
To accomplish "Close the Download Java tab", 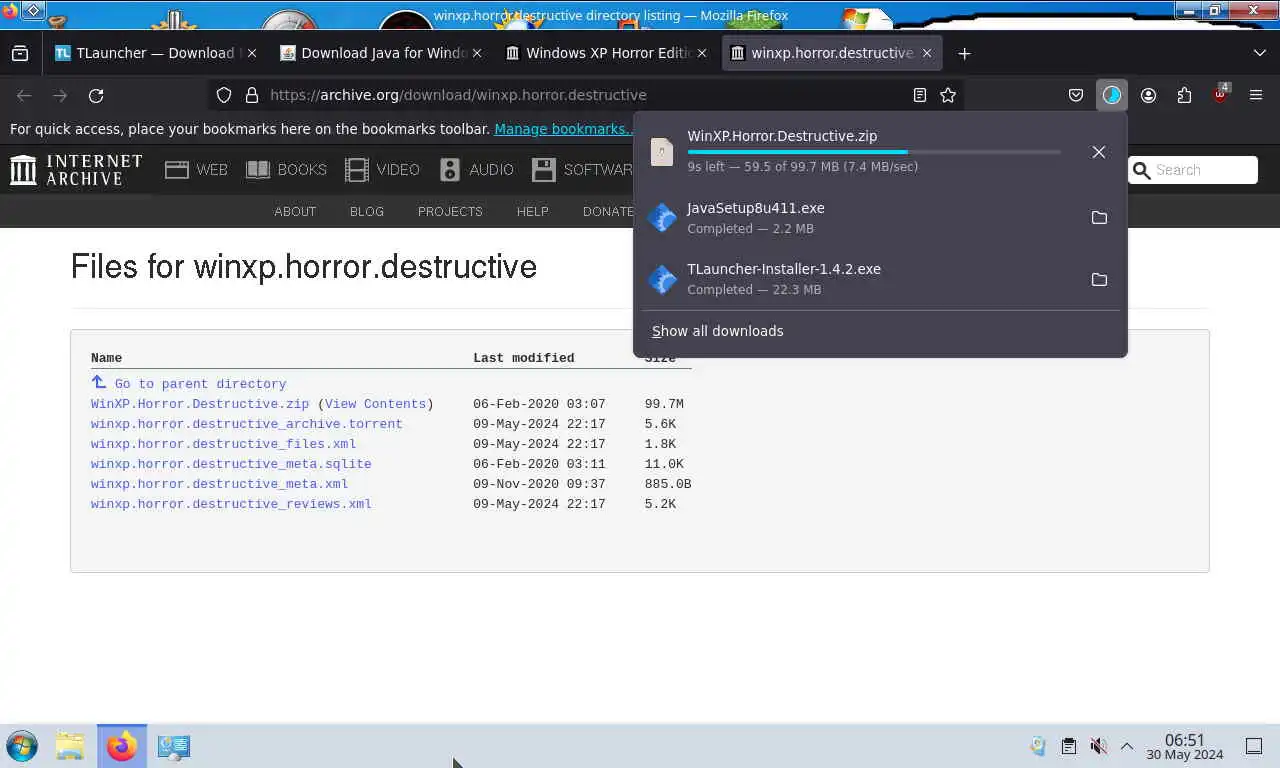I will click(476, 53).
